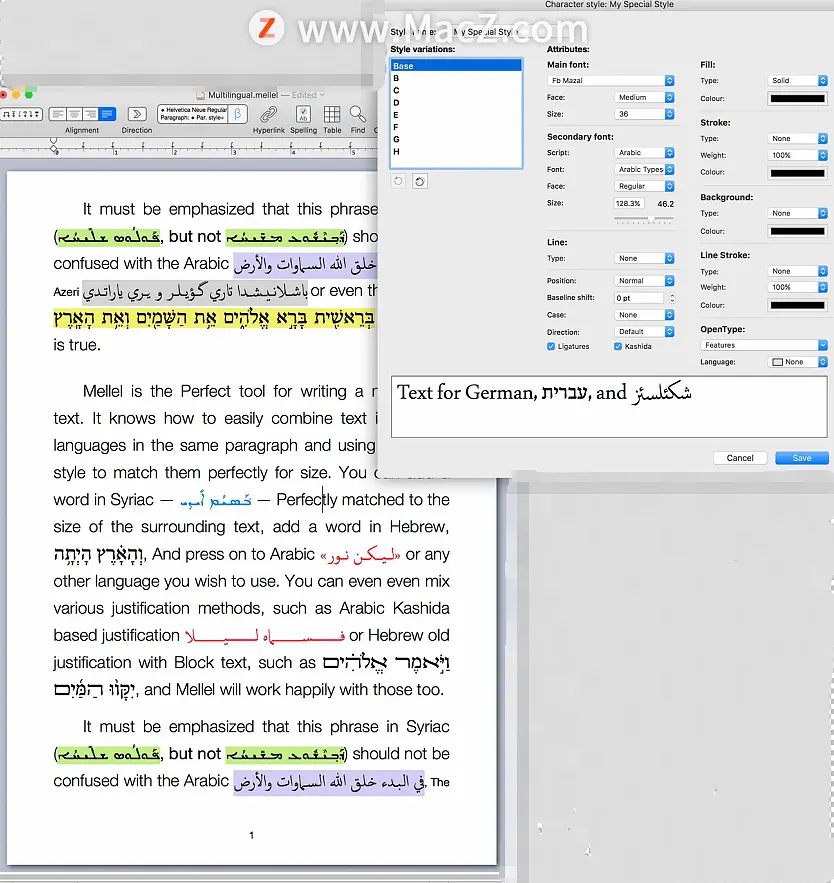Click the red Arabic phrase in the document
The width and height of the screenshot is (834, 883).
[360, 556]
